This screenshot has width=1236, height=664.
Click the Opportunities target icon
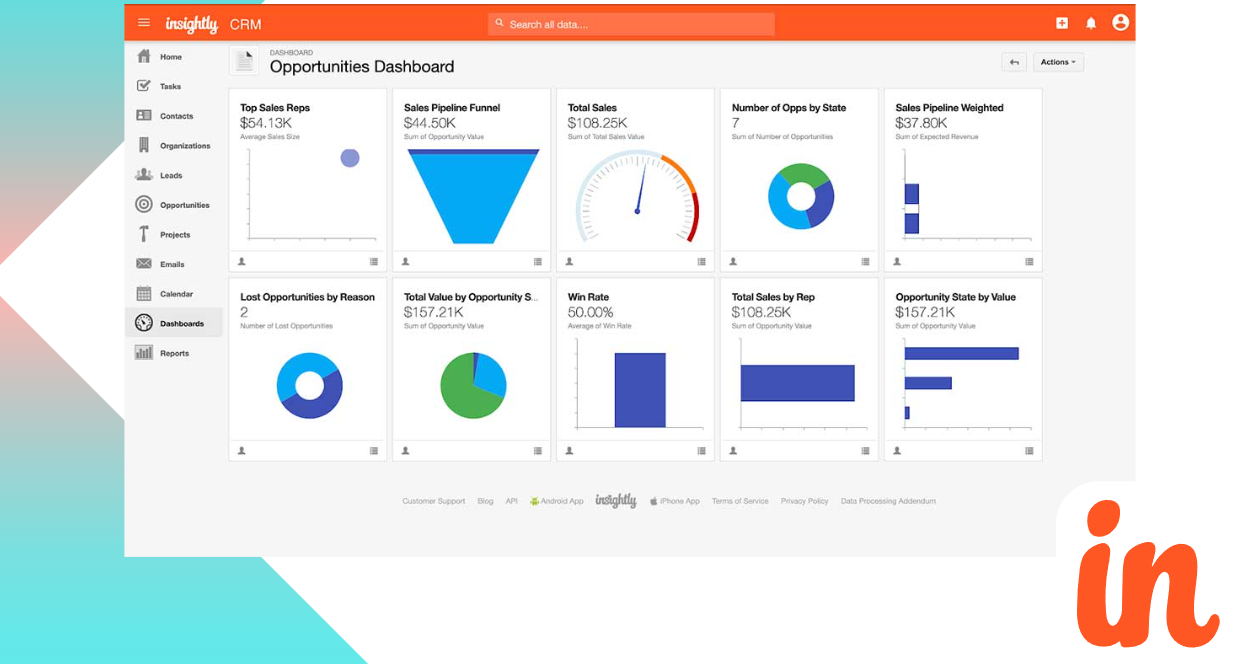[144, 204]
